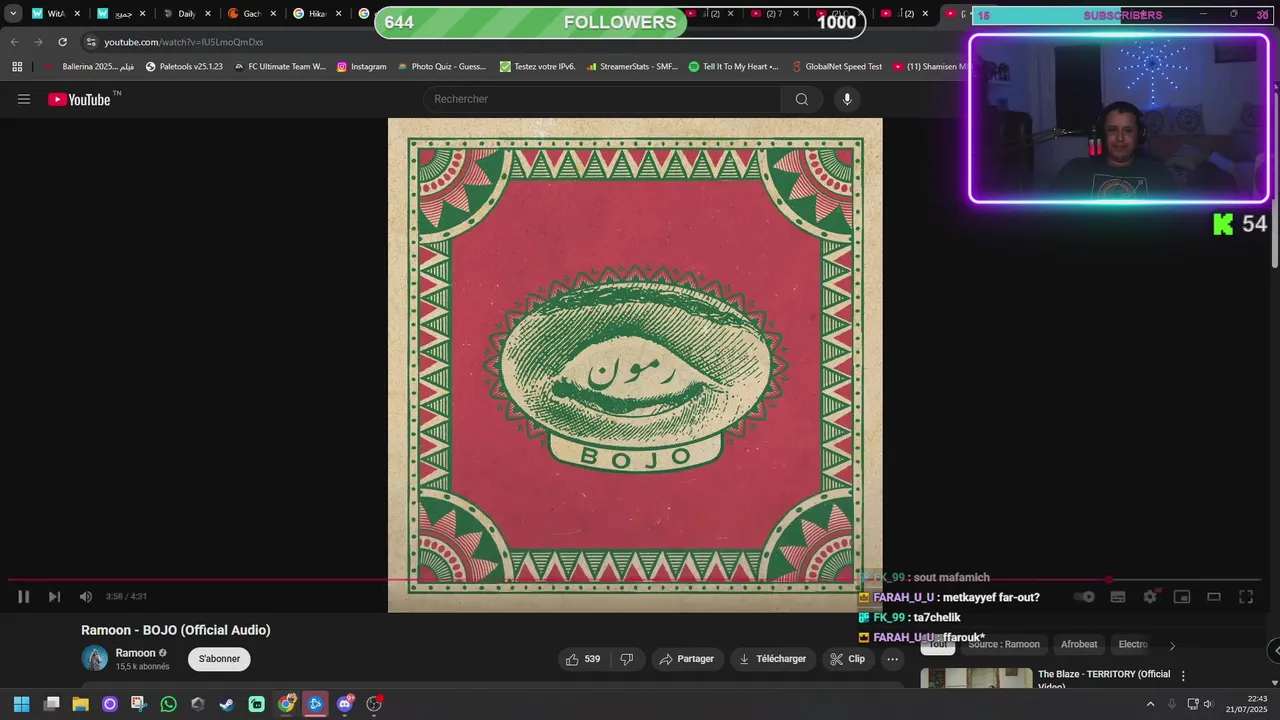Screen dimensions: 1280x720
Task: Go to the YouTube home logo
Action: pyautogui.click(x=79, y=99)
